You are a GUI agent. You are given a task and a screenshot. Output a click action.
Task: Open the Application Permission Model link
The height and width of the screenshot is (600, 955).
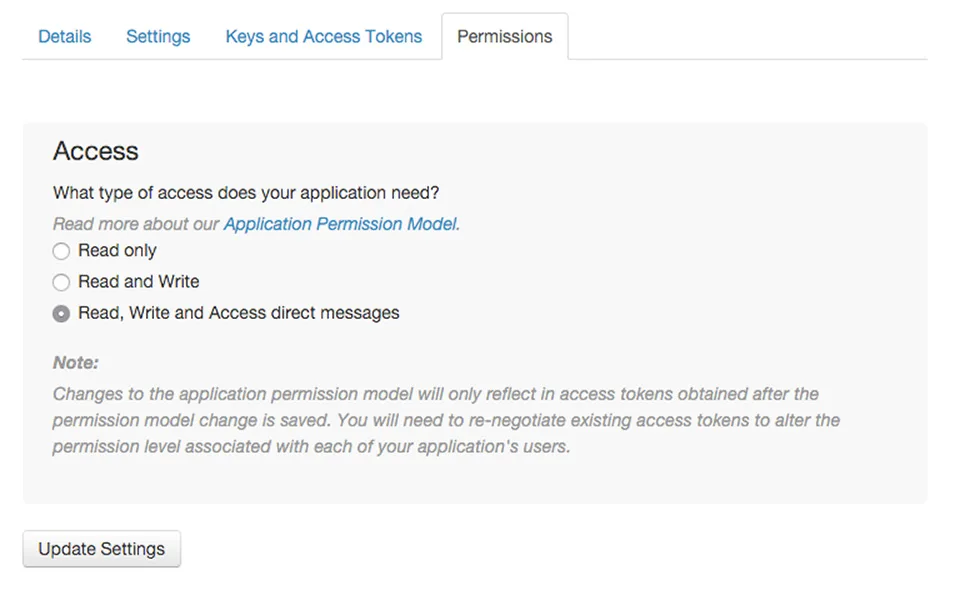point(341,224)
